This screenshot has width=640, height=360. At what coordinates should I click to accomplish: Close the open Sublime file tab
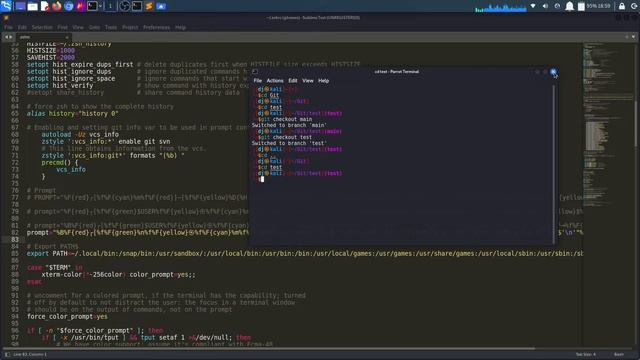coord(67,37)
